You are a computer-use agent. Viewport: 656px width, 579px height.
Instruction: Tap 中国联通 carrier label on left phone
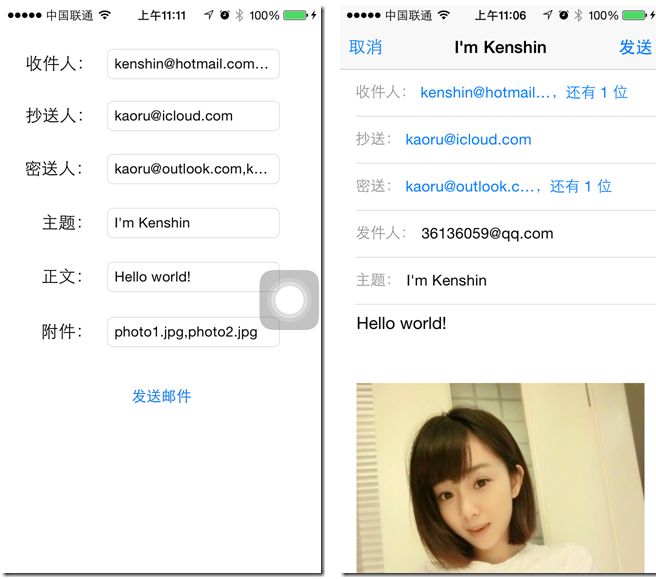click(x=69, y=15)
